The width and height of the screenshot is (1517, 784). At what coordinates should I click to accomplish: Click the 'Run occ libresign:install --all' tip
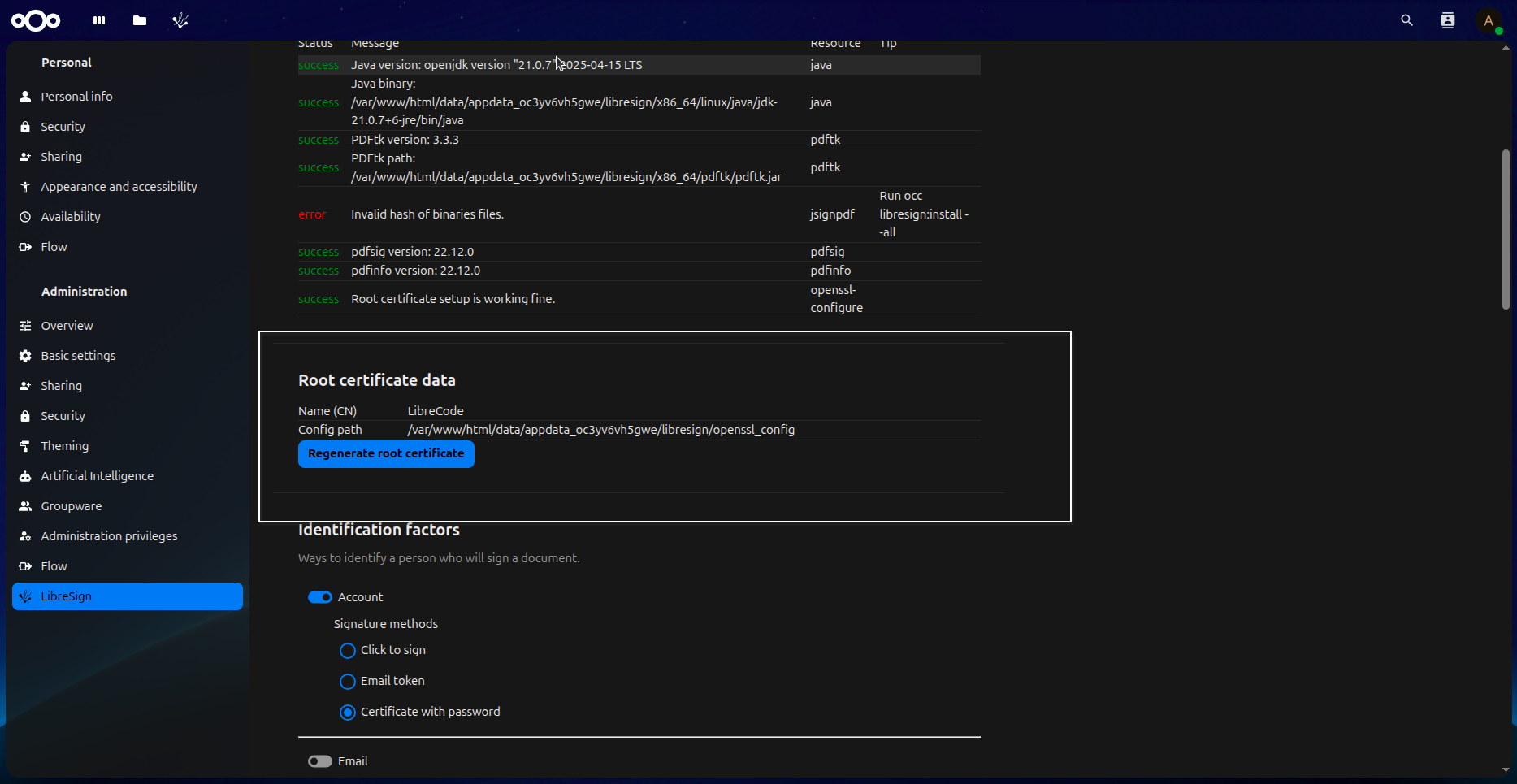point(924,214)
